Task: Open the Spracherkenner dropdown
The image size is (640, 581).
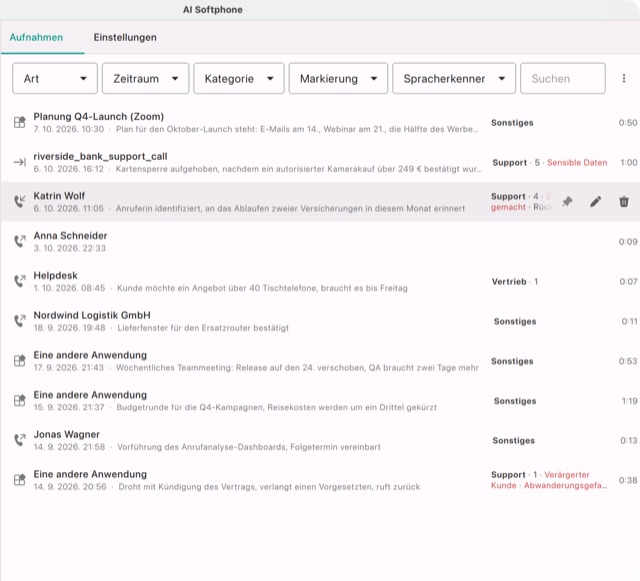Action: pyautogui.click(x=454, y=78)
